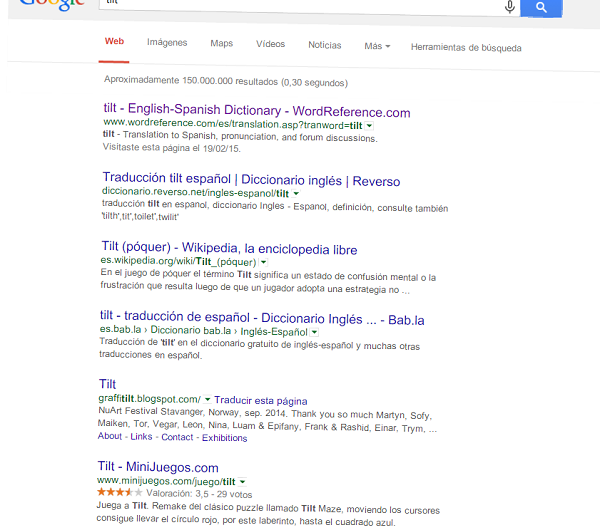
Task: Click the 'Valoración: 3,5 - 29 votos' text
Action: coord(199,494)
